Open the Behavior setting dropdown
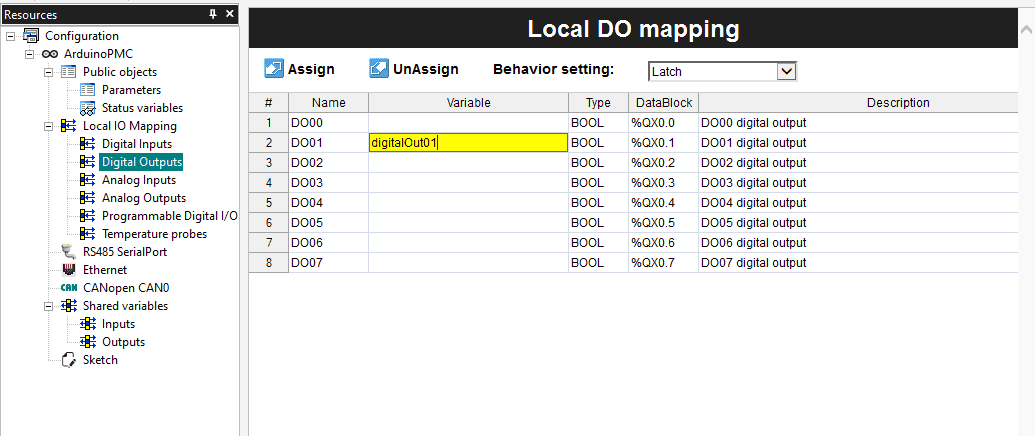This screenshot has height=436, width=1035. pos(786,71)
